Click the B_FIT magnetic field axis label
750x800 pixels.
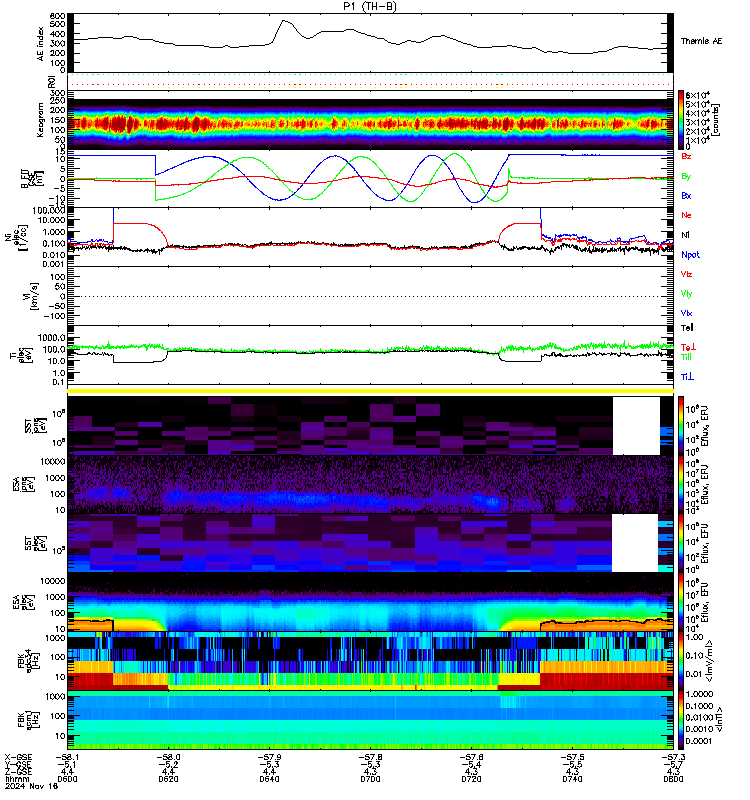pyautogui.click(x=33, y=179)
